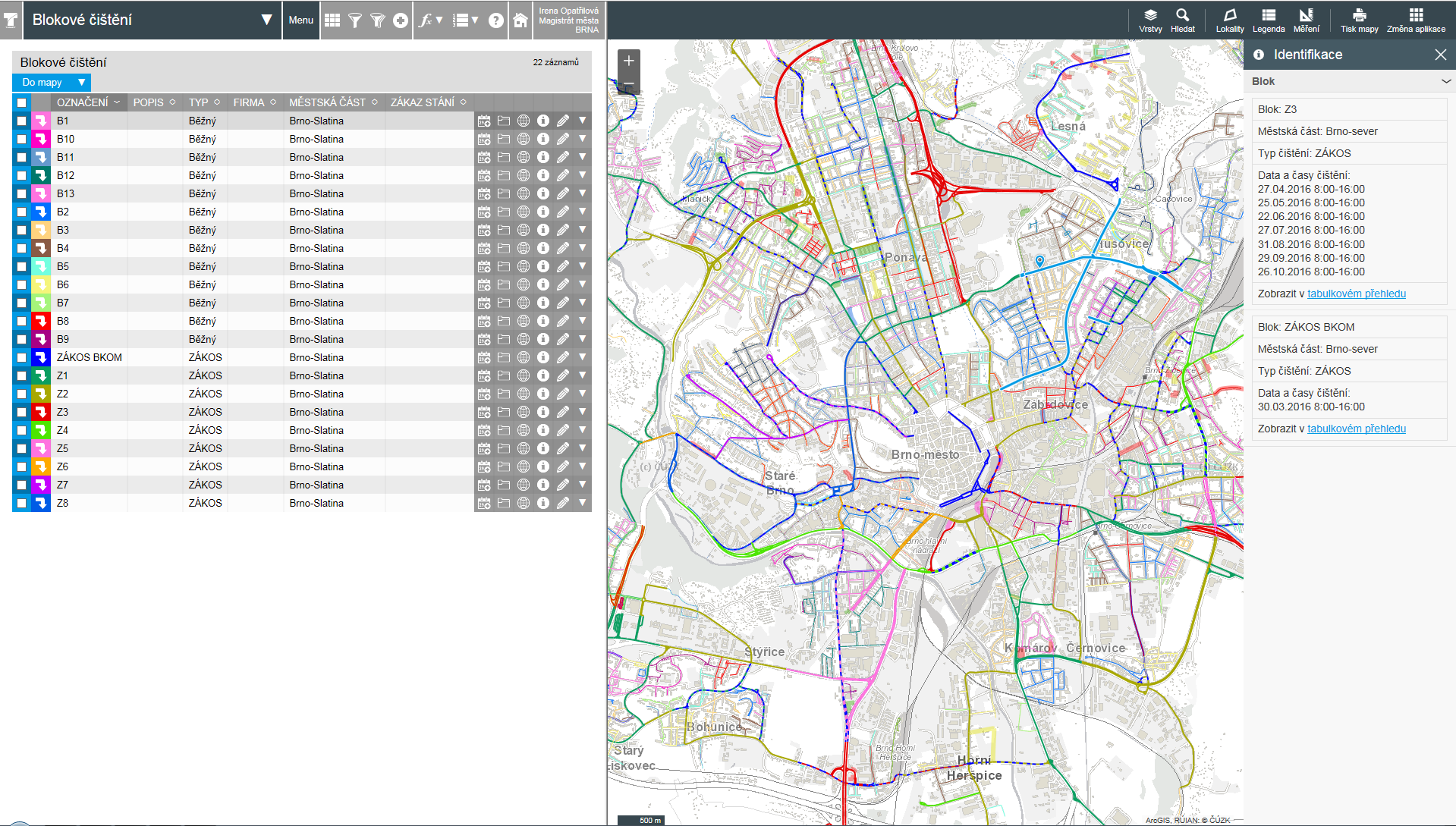Click info icon in row B12

pos(543,175)
